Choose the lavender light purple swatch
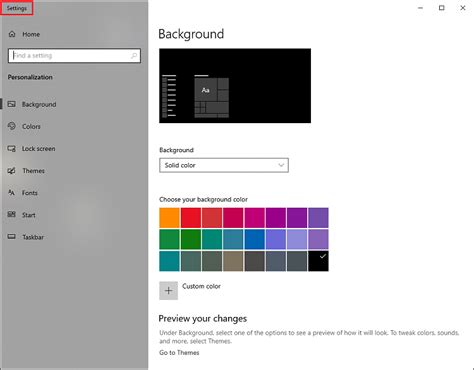474x370 pixels. click(x=297, y=239)
